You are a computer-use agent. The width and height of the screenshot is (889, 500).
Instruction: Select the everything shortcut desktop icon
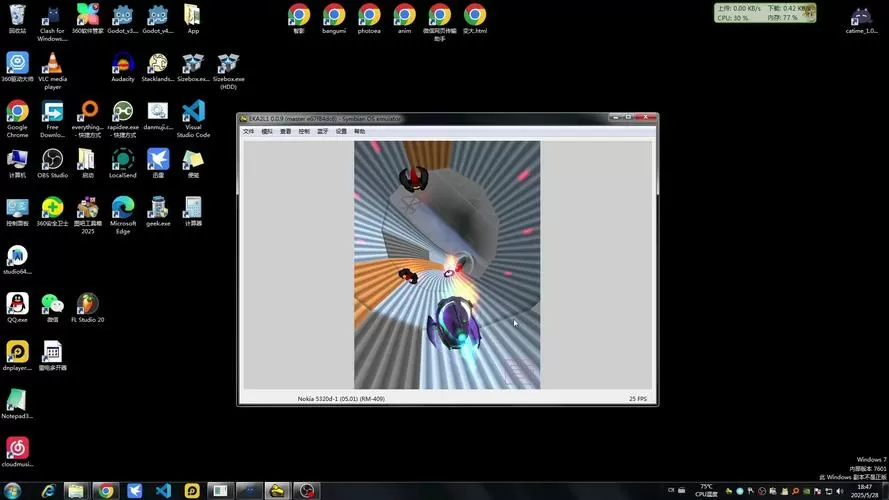pos(88,119)
